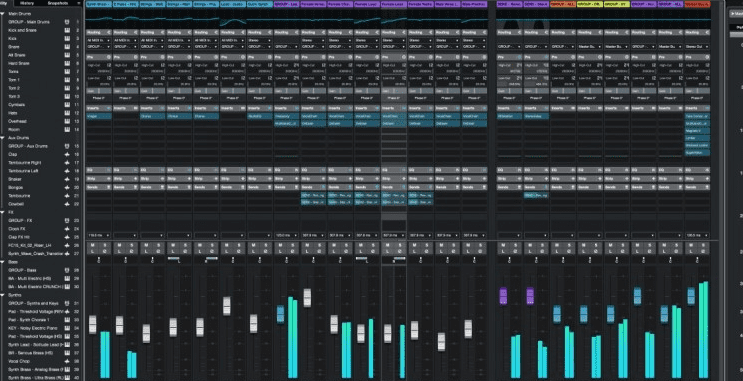
Task: Click the Gain slider on first Synth Brass channel
Action: tap(99, 91)
